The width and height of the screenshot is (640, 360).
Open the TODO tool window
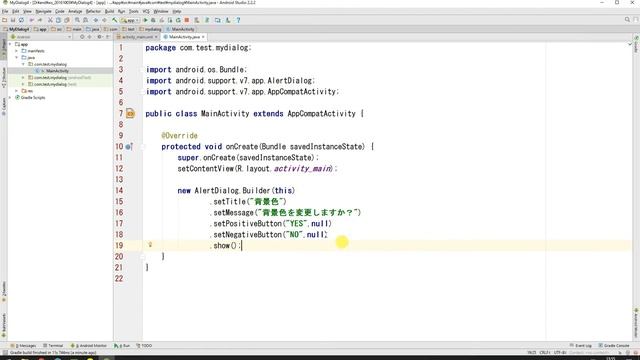pos(144,346)
